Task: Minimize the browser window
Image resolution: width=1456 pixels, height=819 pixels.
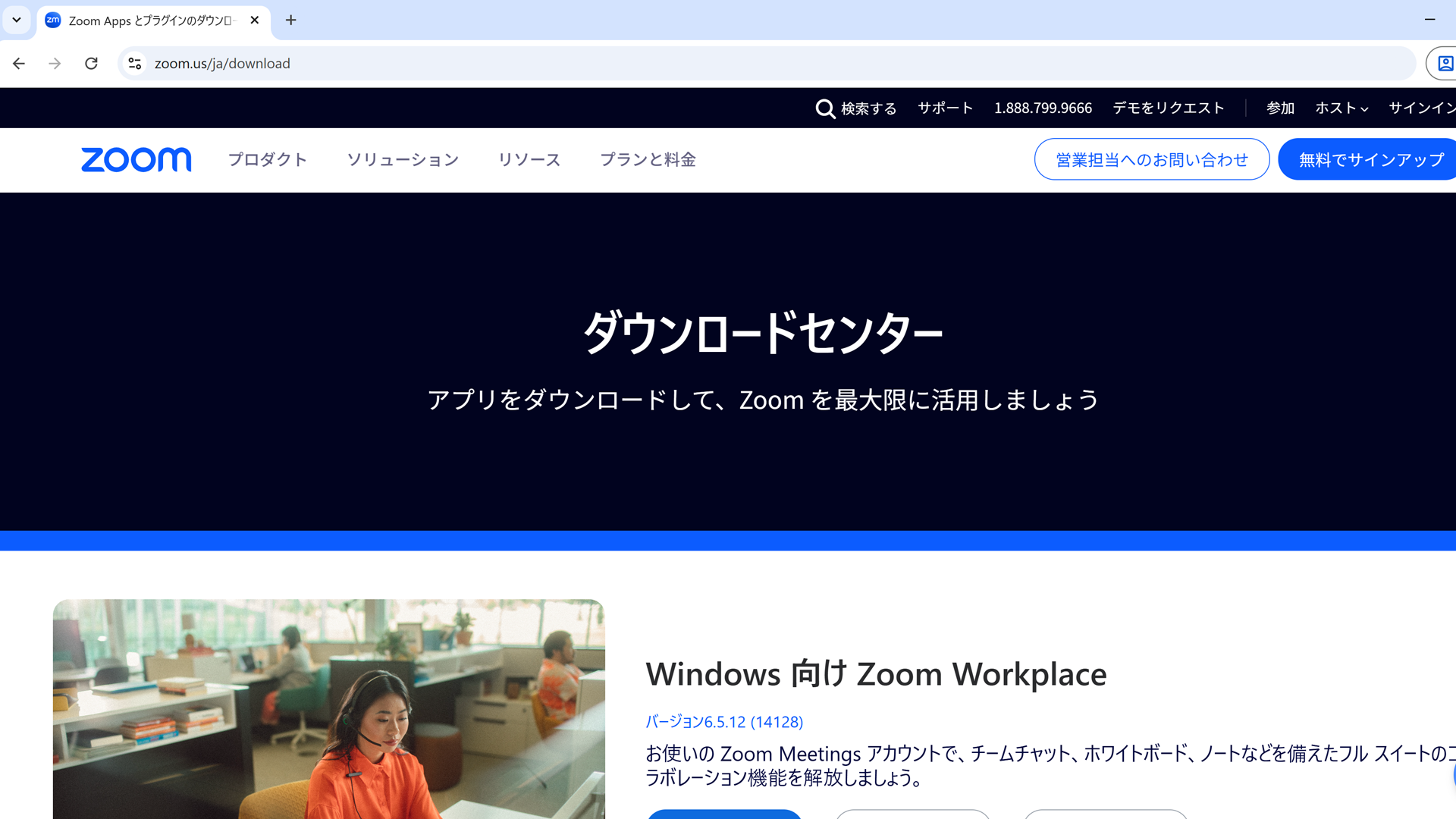Action: click(1429, 20)
